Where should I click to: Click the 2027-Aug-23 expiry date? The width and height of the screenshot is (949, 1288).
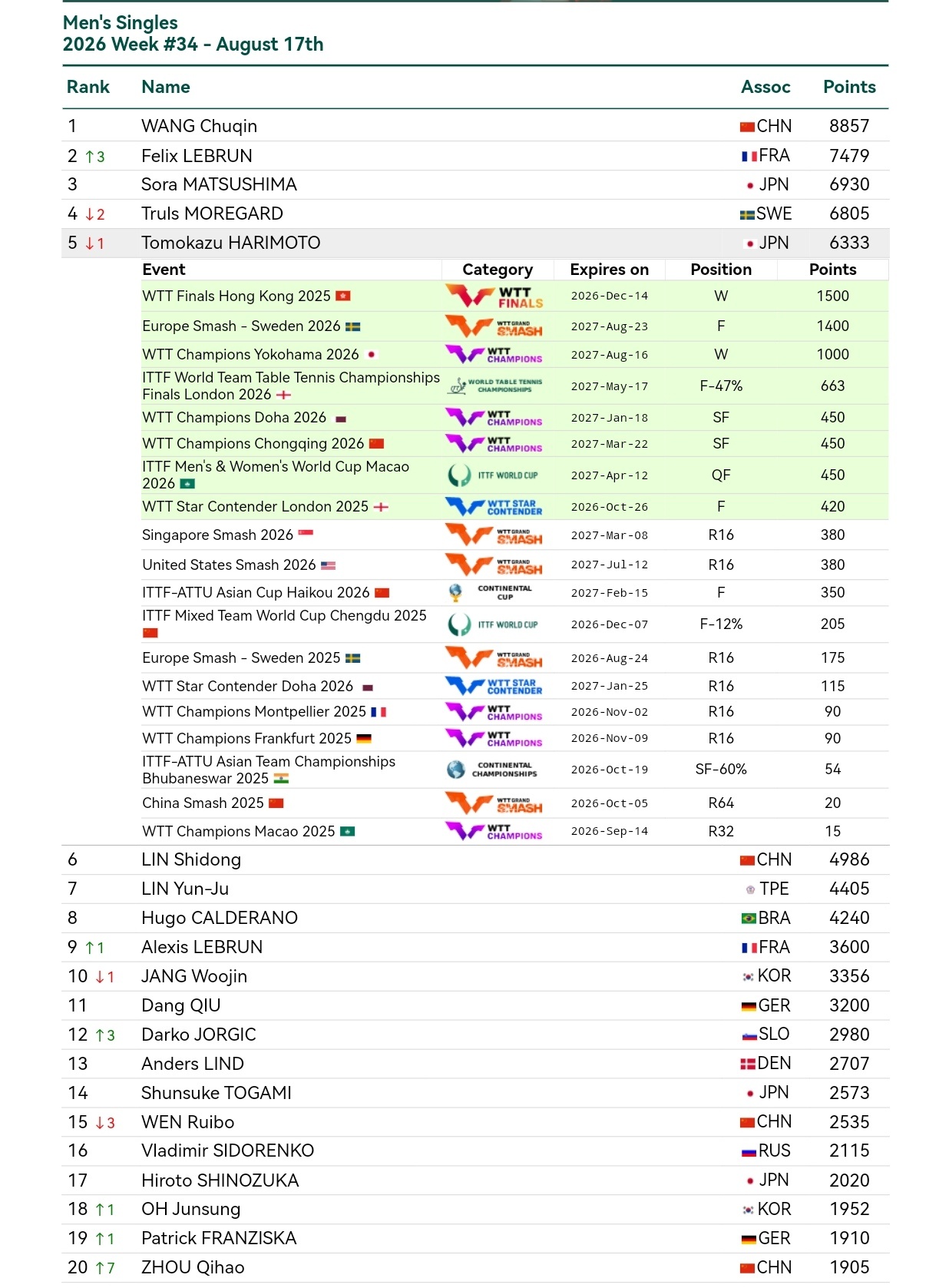(x=610, y=326)
